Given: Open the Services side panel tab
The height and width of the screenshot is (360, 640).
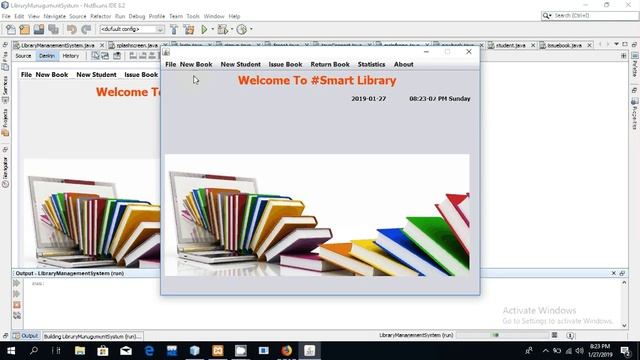Looking at the screenshot, I should [5, 89].
